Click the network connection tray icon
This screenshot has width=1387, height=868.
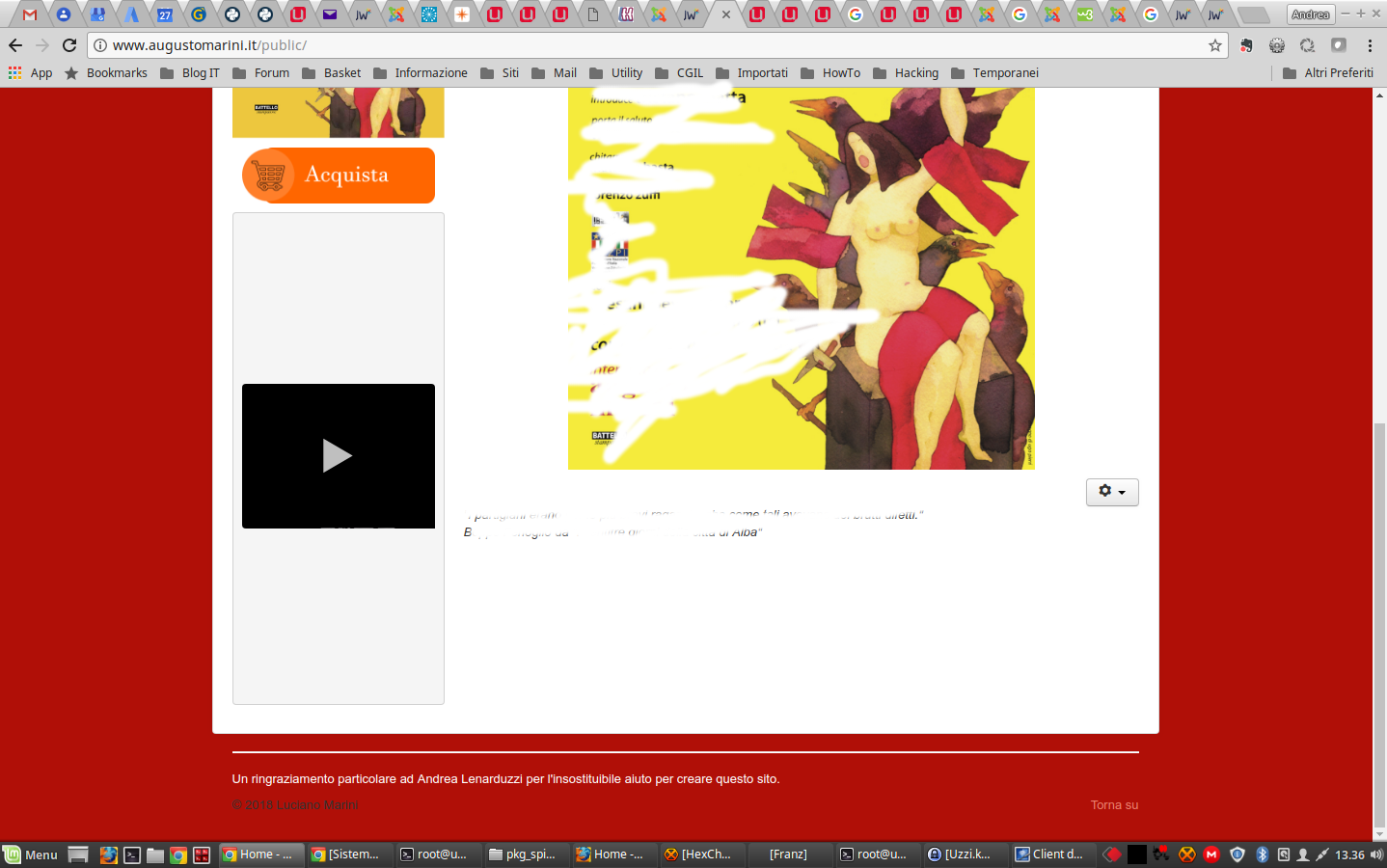pos(1322,854)
